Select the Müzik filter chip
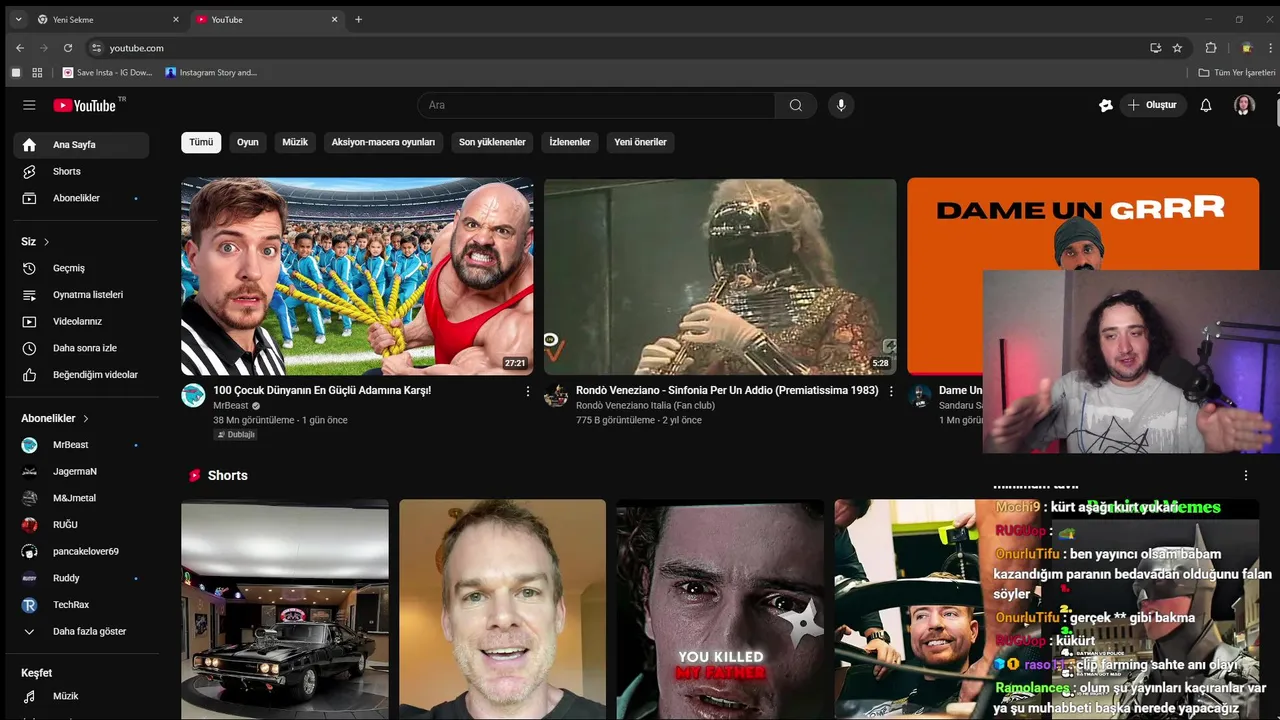Image resolution: width=1280 pixels, height=720 pixels. tap(295, 142)
